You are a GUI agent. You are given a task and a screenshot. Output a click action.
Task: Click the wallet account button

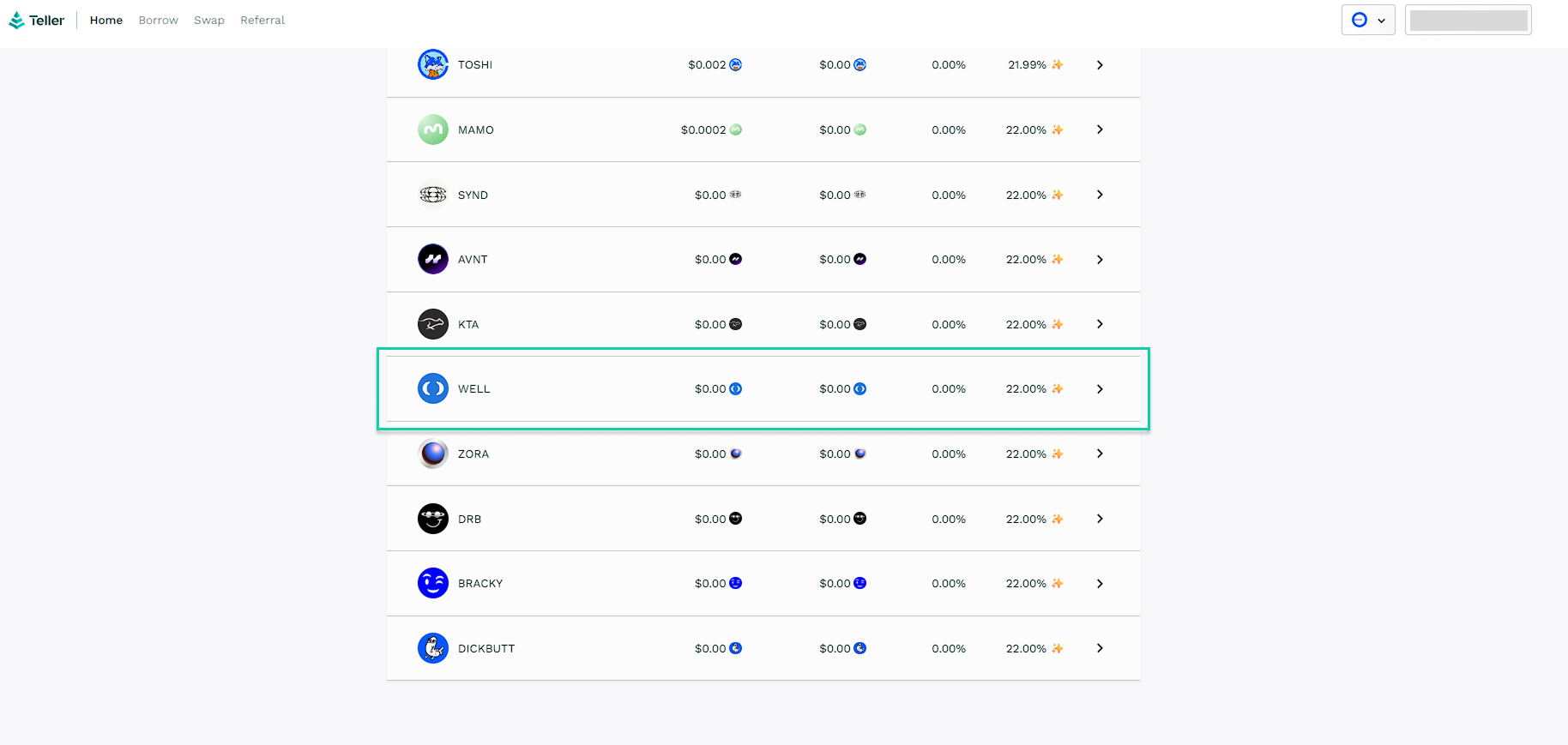pos(1468,20)
